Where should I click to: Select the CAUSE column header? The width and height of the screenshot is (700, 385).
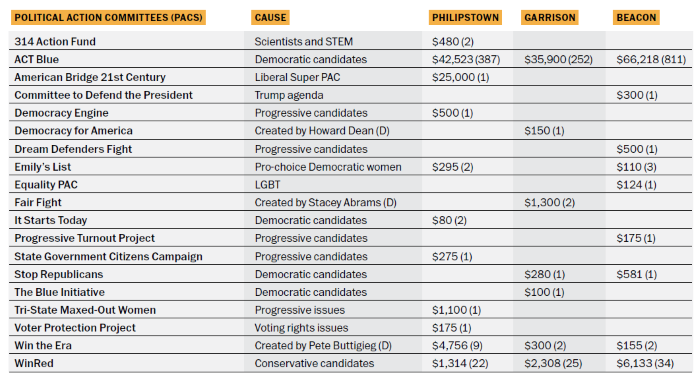coord(270,17)
